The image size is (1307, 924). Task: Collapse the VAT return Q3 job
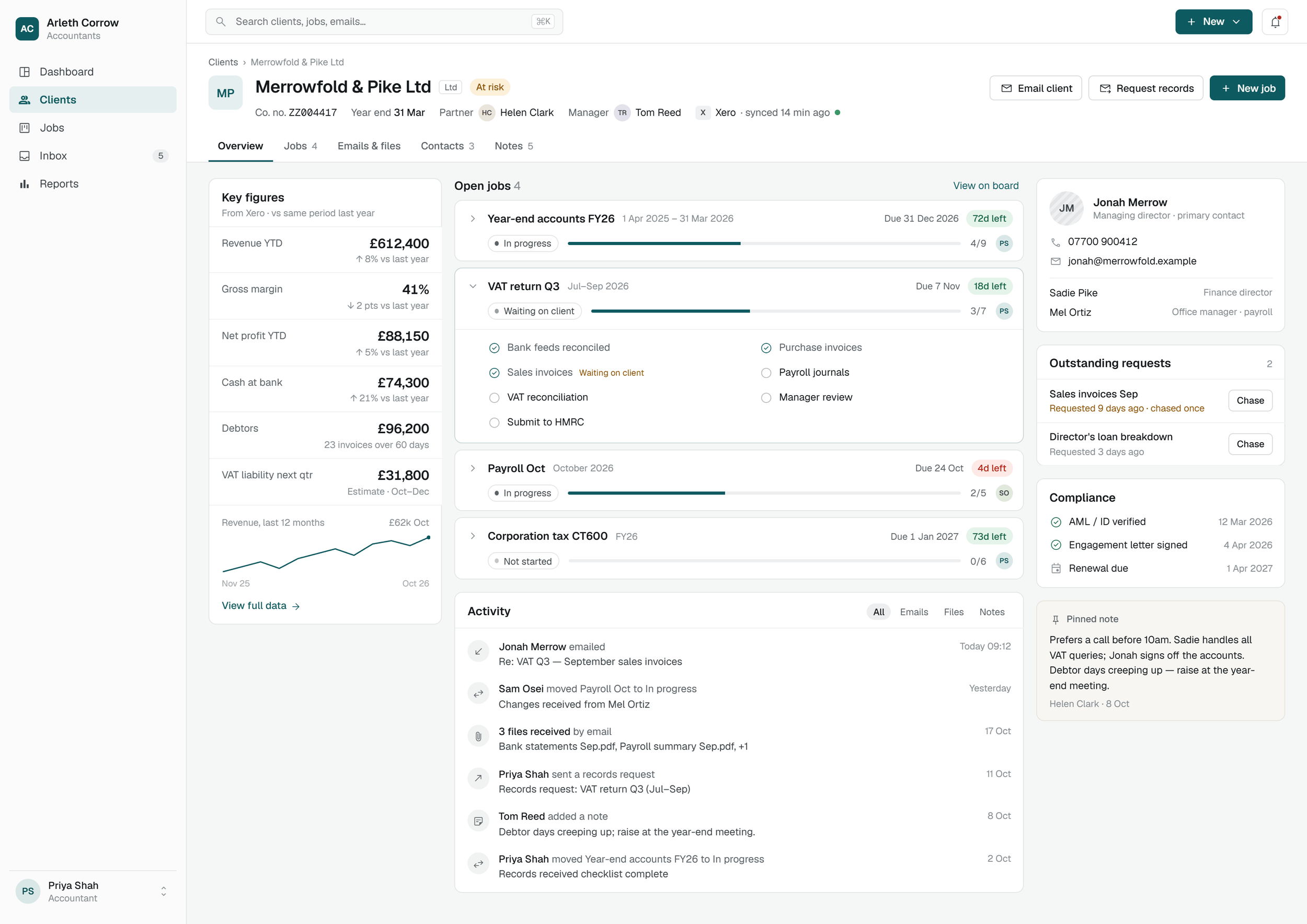(473, 286)
